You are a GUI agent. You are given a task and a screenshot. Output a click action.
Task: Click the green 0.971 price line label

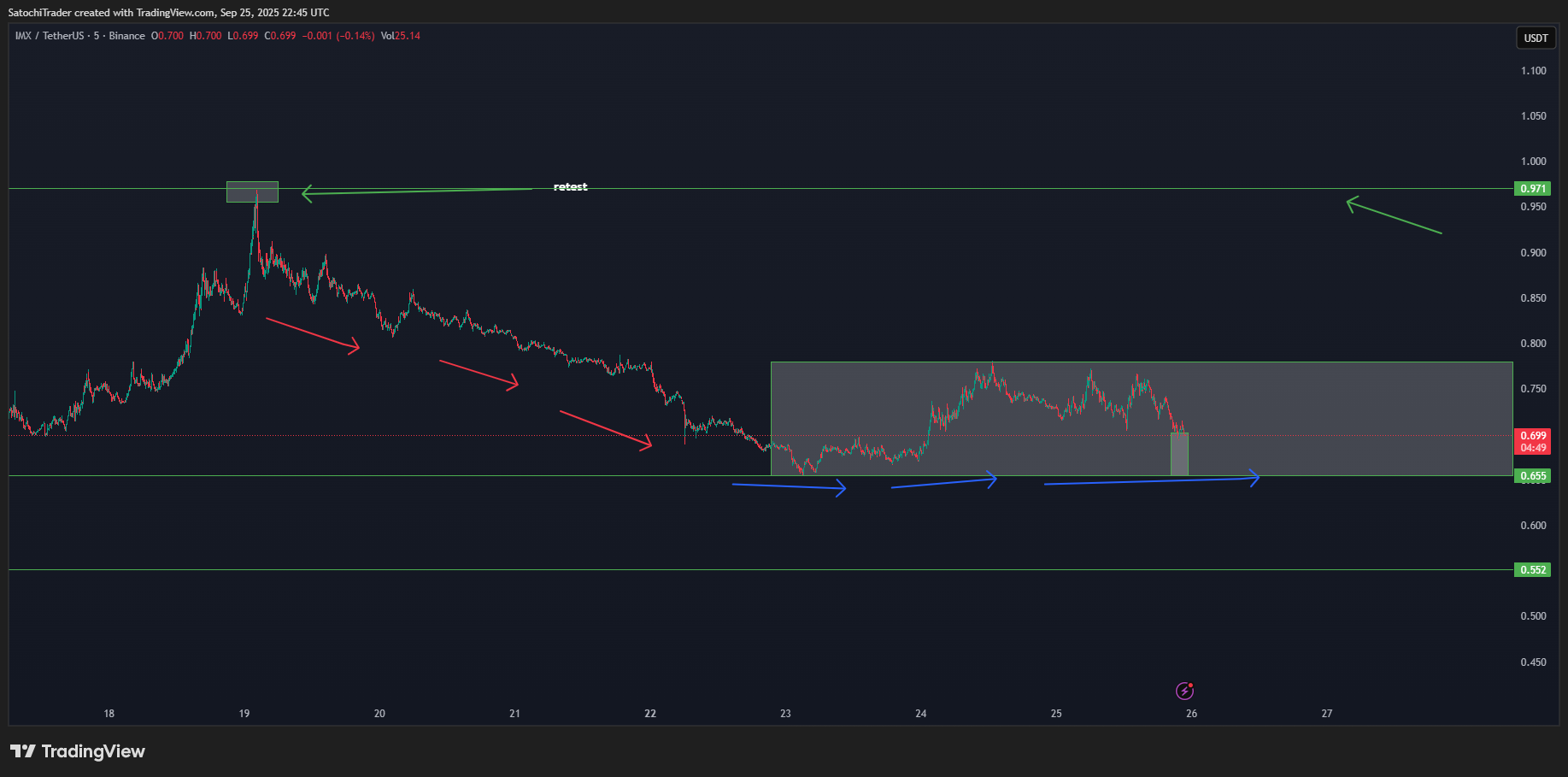(x=1532, y=188)
